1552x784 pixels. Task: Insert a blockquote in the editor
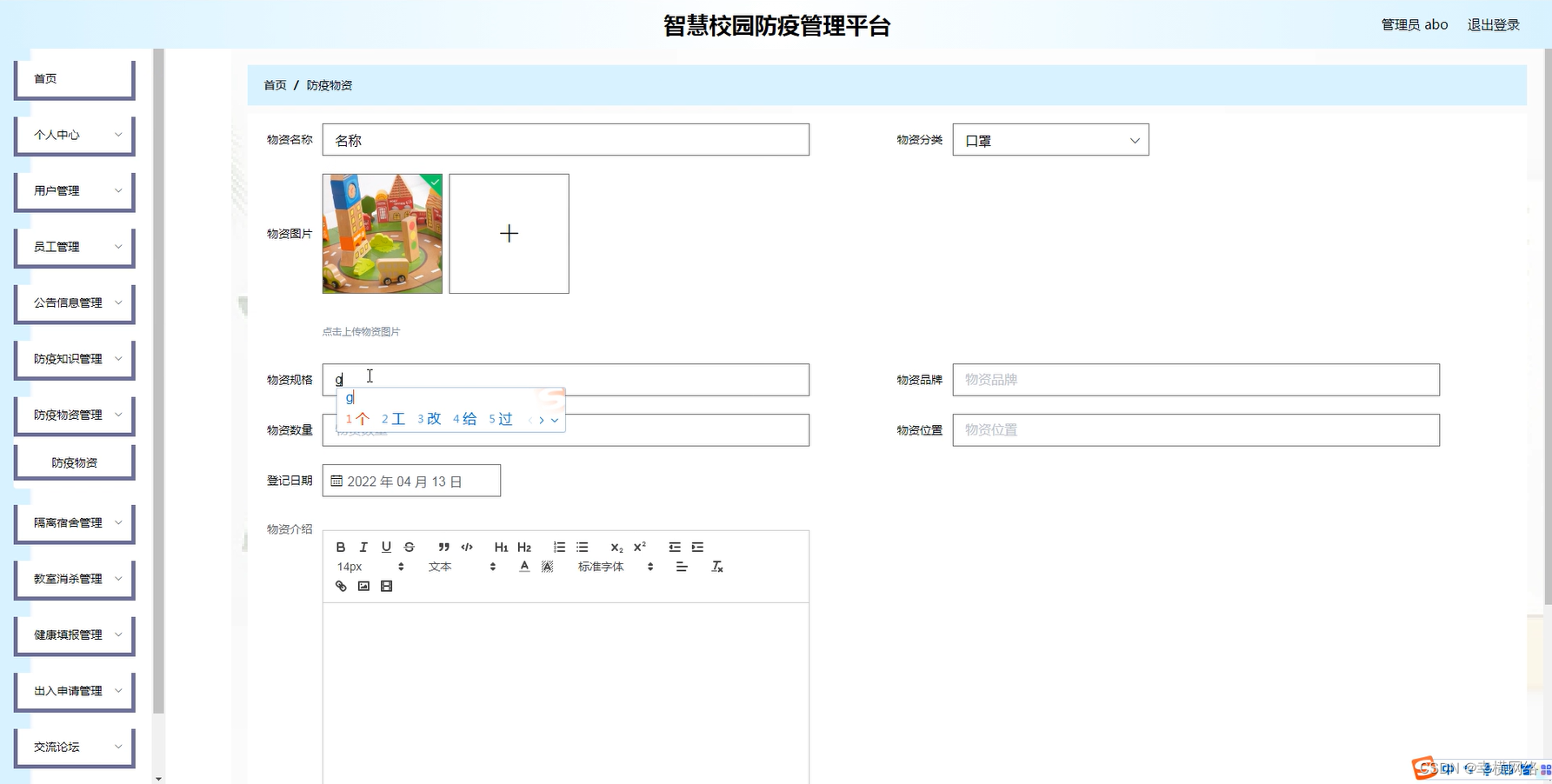pyautogui.click(x=443, y=547)
